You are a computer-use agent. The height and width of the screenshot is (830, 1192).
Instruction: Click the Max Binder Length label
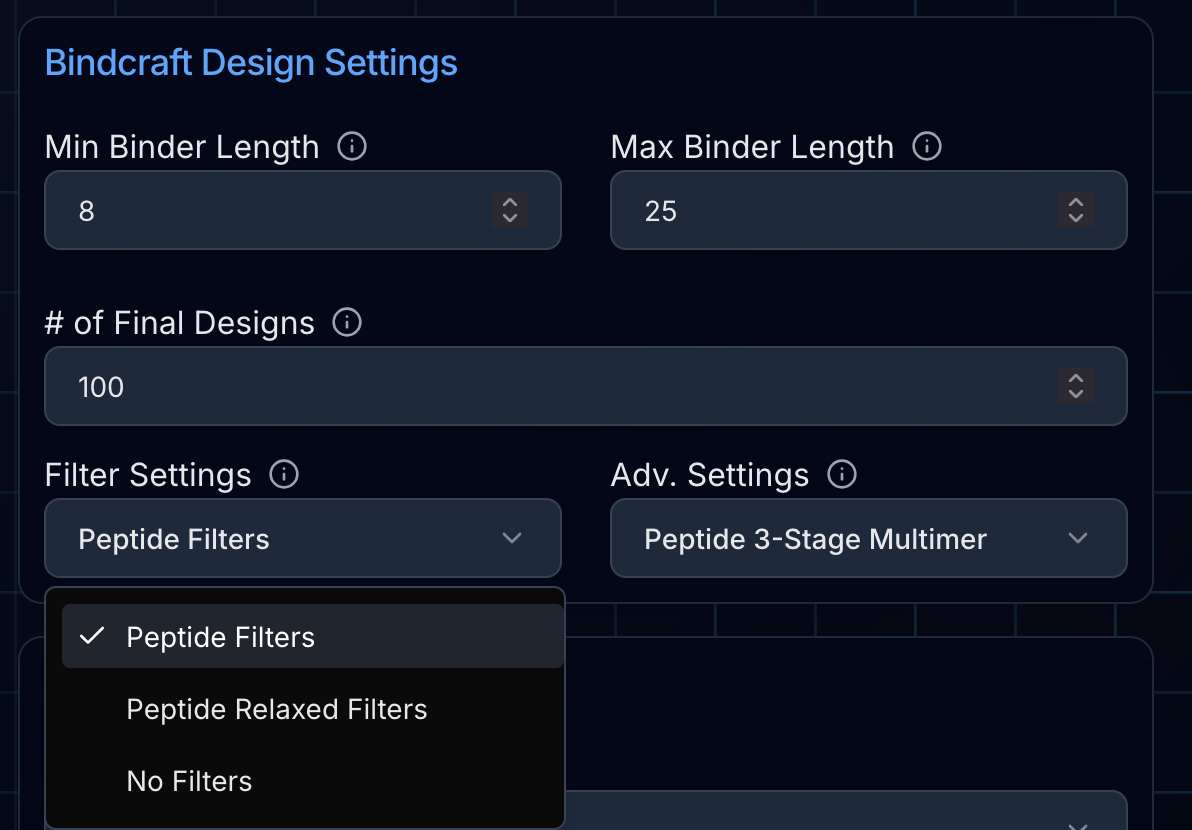coord(752,147)
